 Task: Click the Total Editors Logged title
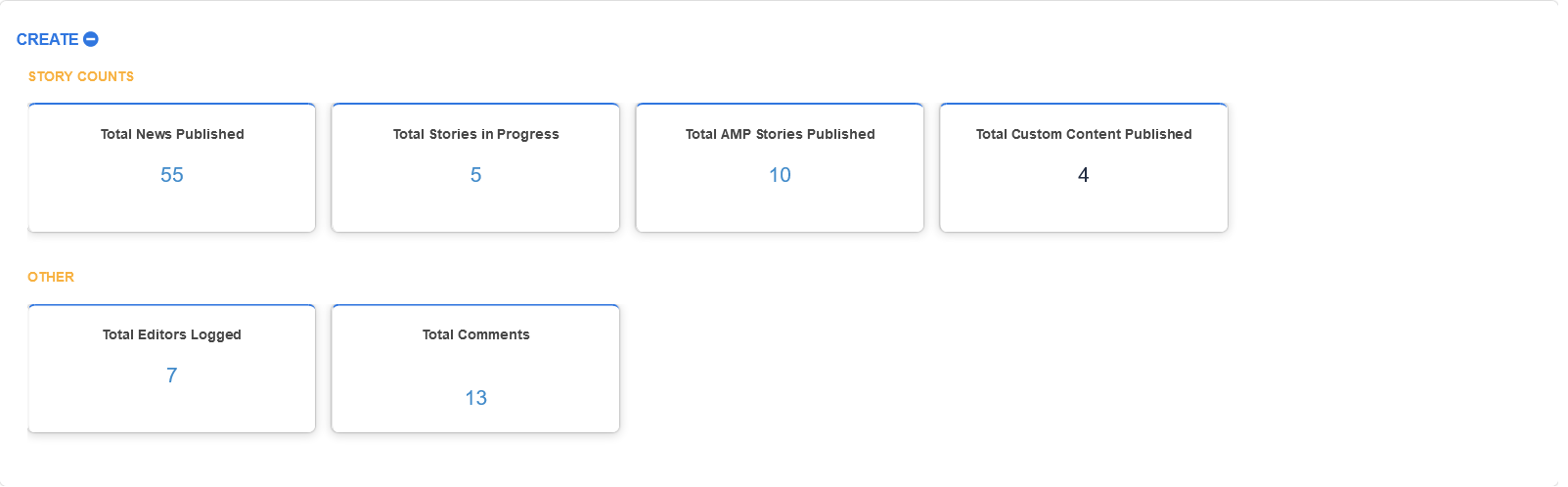point(172,334)
